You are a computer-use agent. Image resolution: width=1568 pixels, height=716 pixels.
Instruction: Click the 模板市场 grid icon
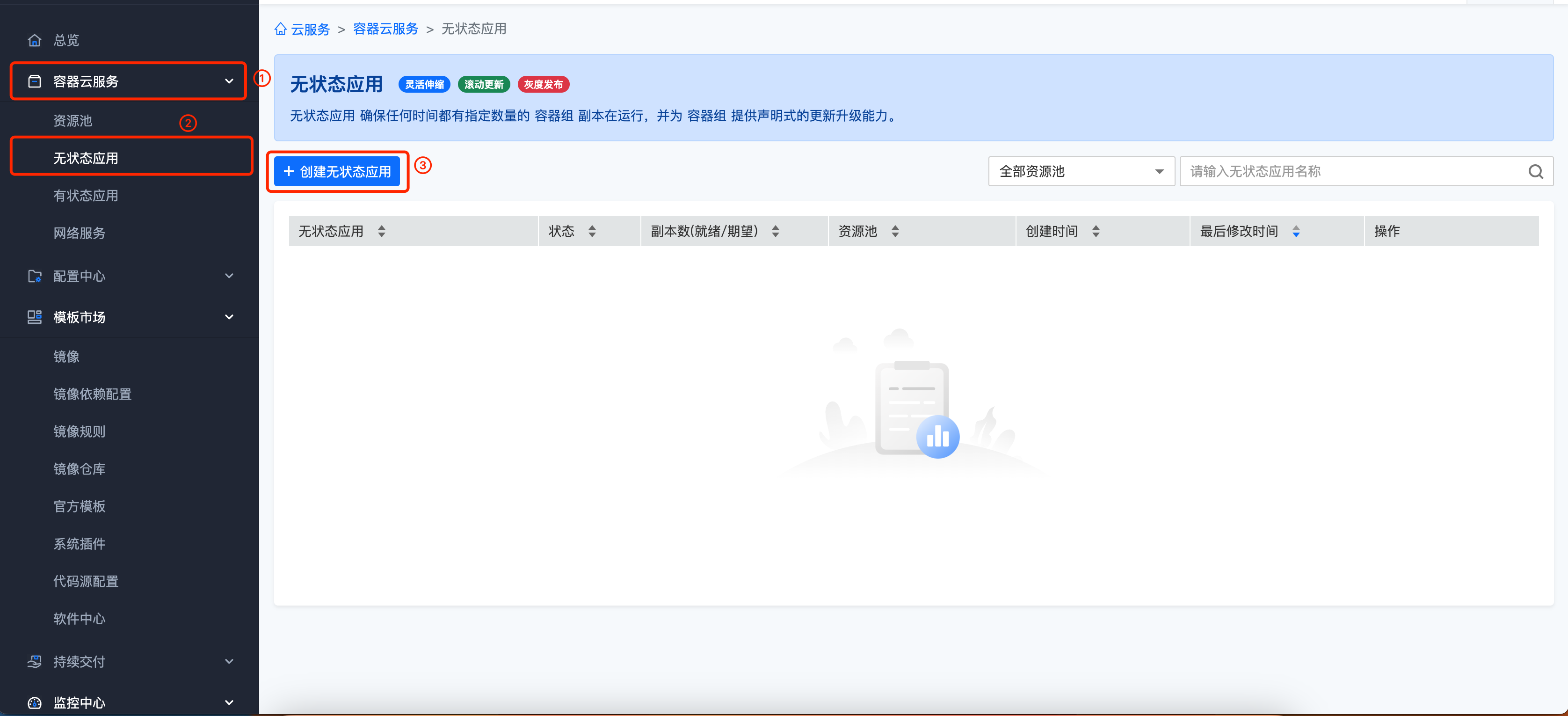[35, 317]
